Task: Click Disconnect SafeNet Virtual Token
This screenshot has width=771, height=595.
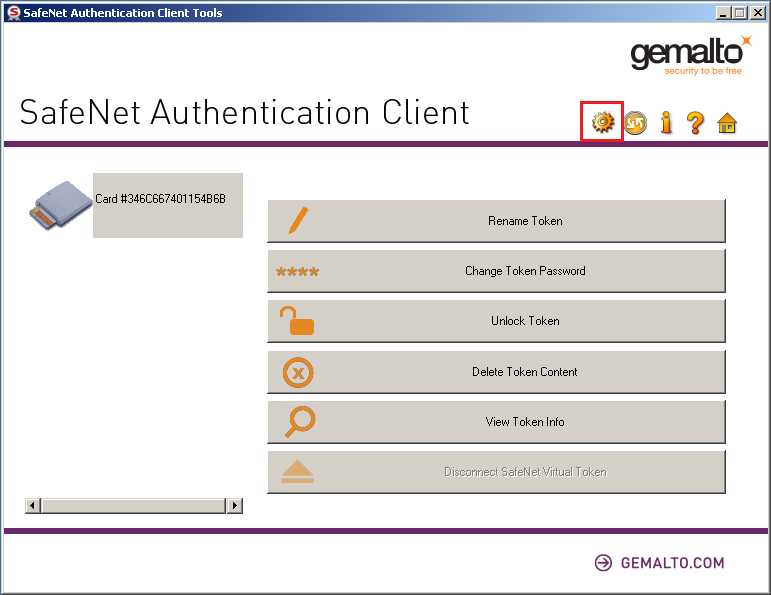Action: click(x=496, y=472)
